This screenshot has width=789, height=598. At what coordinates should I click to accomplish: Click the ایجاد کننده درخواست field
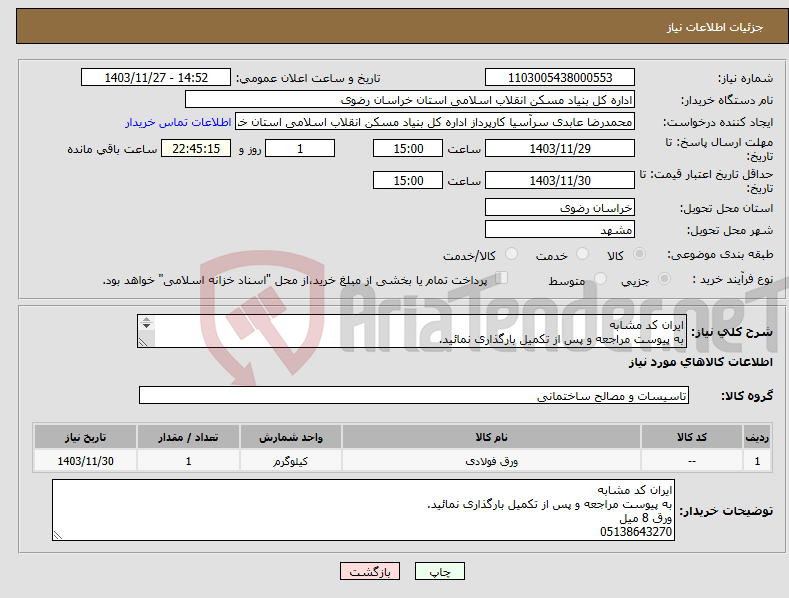tap(435, 122)
